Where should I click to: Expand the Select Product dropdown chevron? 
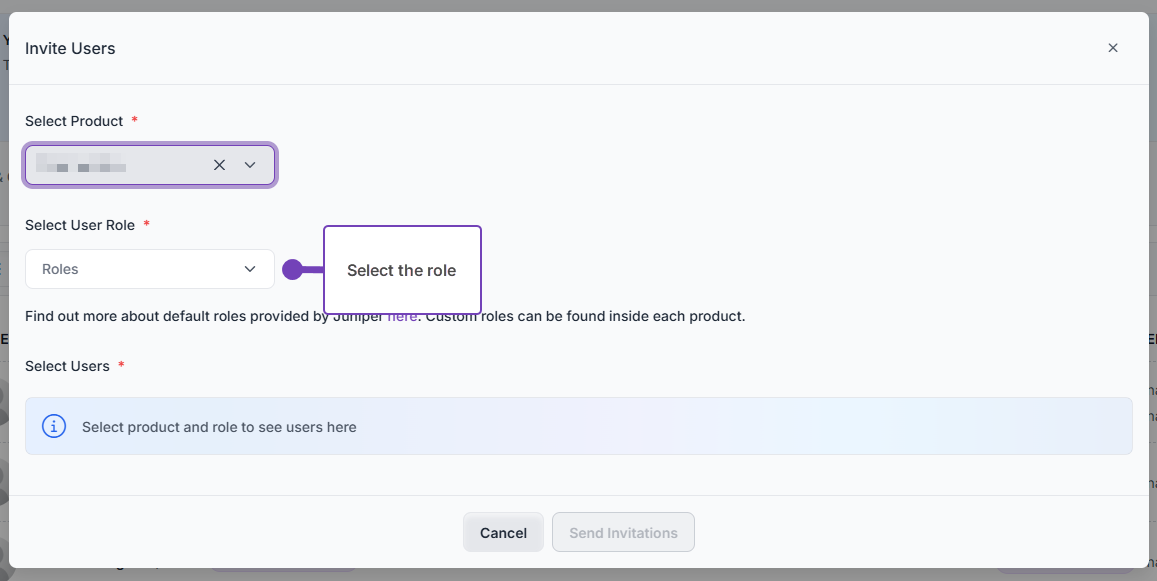[250, 165]
